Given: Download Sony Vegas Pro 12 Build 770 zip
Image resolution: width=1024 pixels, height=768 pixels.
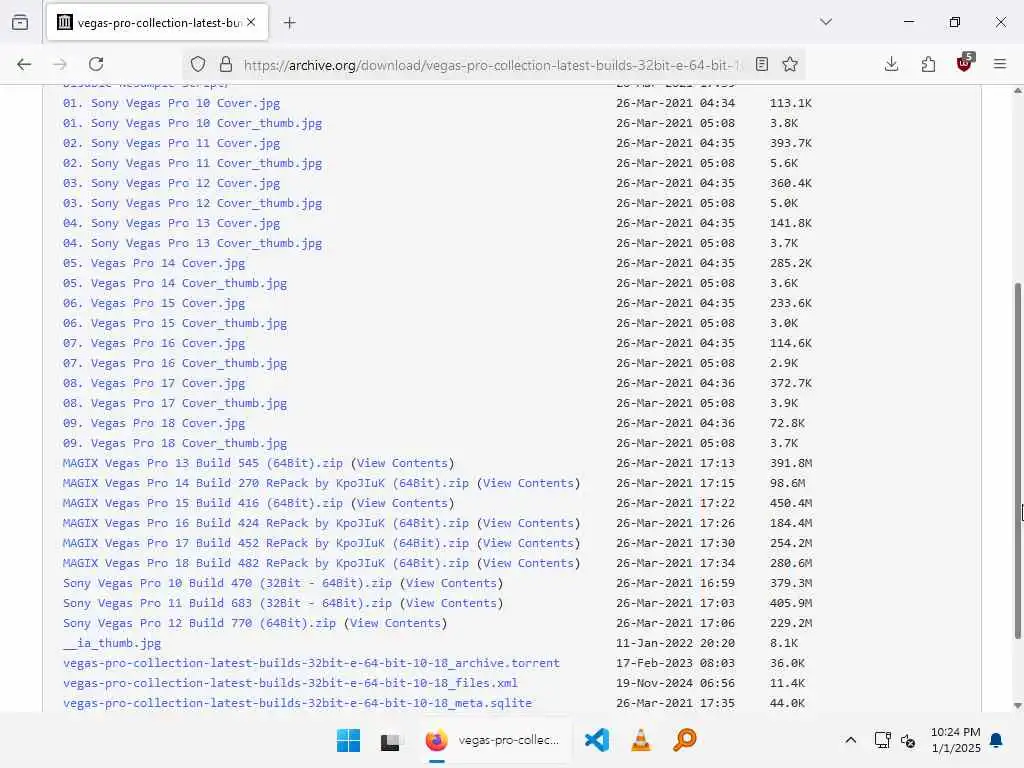Looking at the screenshot, I should (199, 623).
